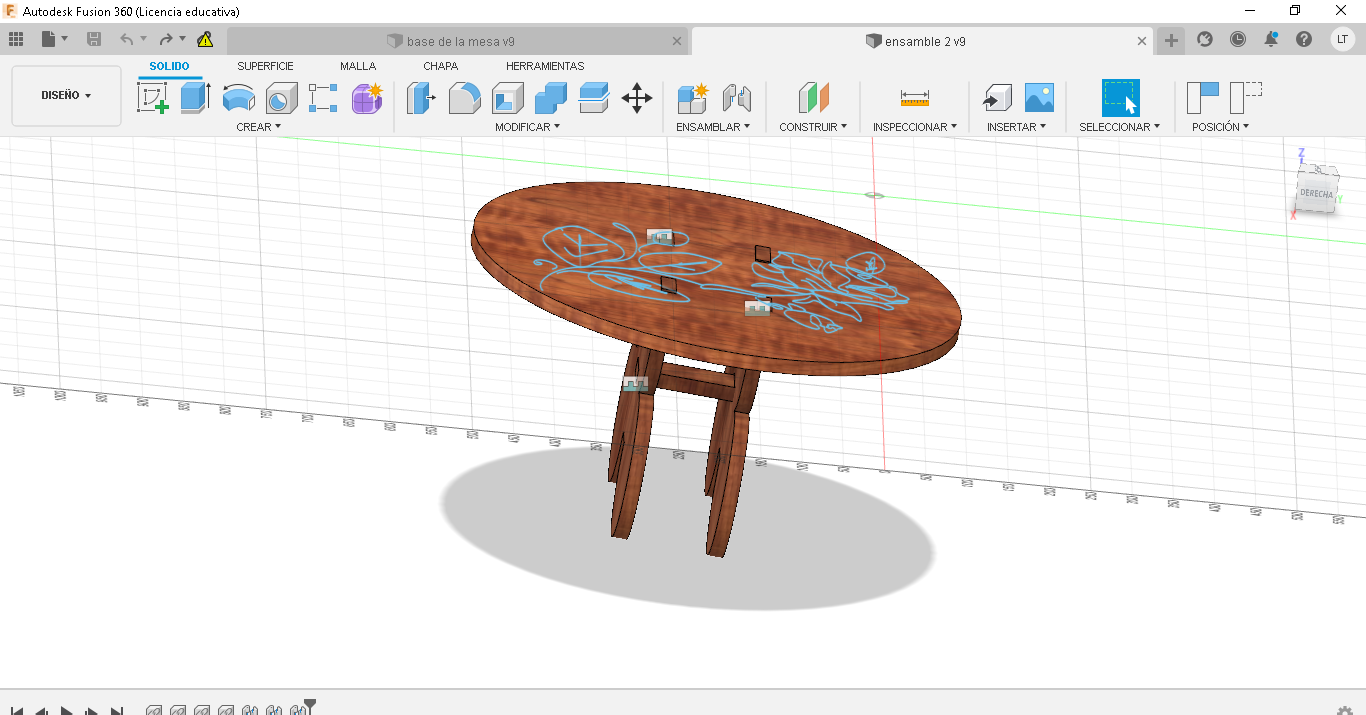Viewport: 1366px width, 715px height.
Task: Open the extensions icon in top bar
Action: (x=1205, y=39)
